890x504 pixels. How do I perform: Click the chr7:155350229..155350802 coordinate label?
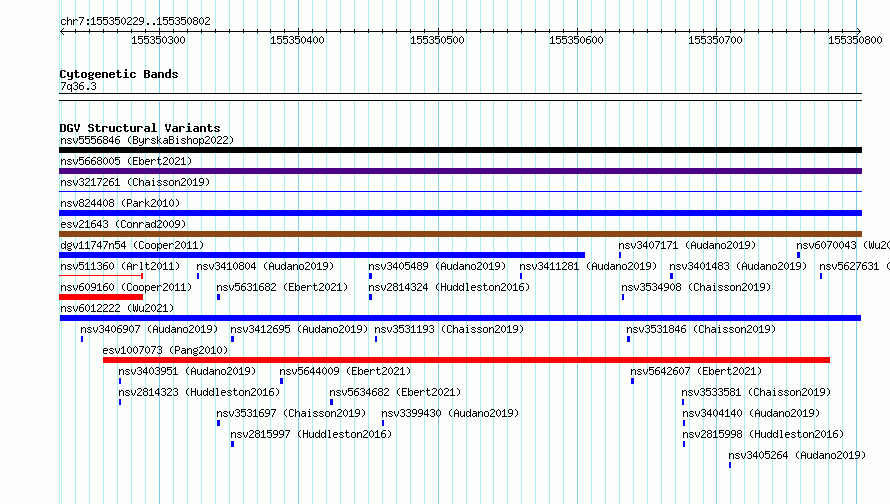click(x=135, y=21)
